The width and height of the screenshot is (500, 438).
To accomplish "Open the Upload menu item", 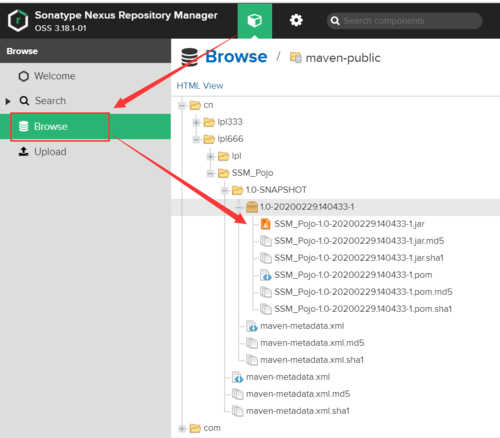I will point(85,152).
